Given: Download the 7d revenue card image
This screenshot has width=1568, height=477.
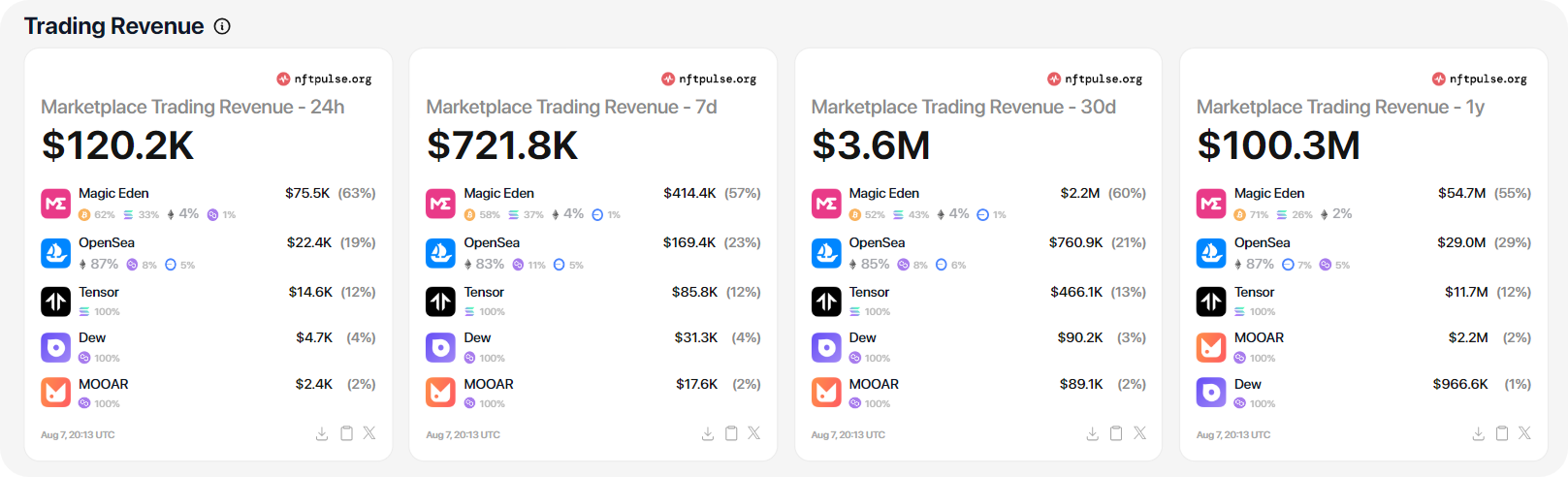Looking at the screenshot, I should (708, 433).
